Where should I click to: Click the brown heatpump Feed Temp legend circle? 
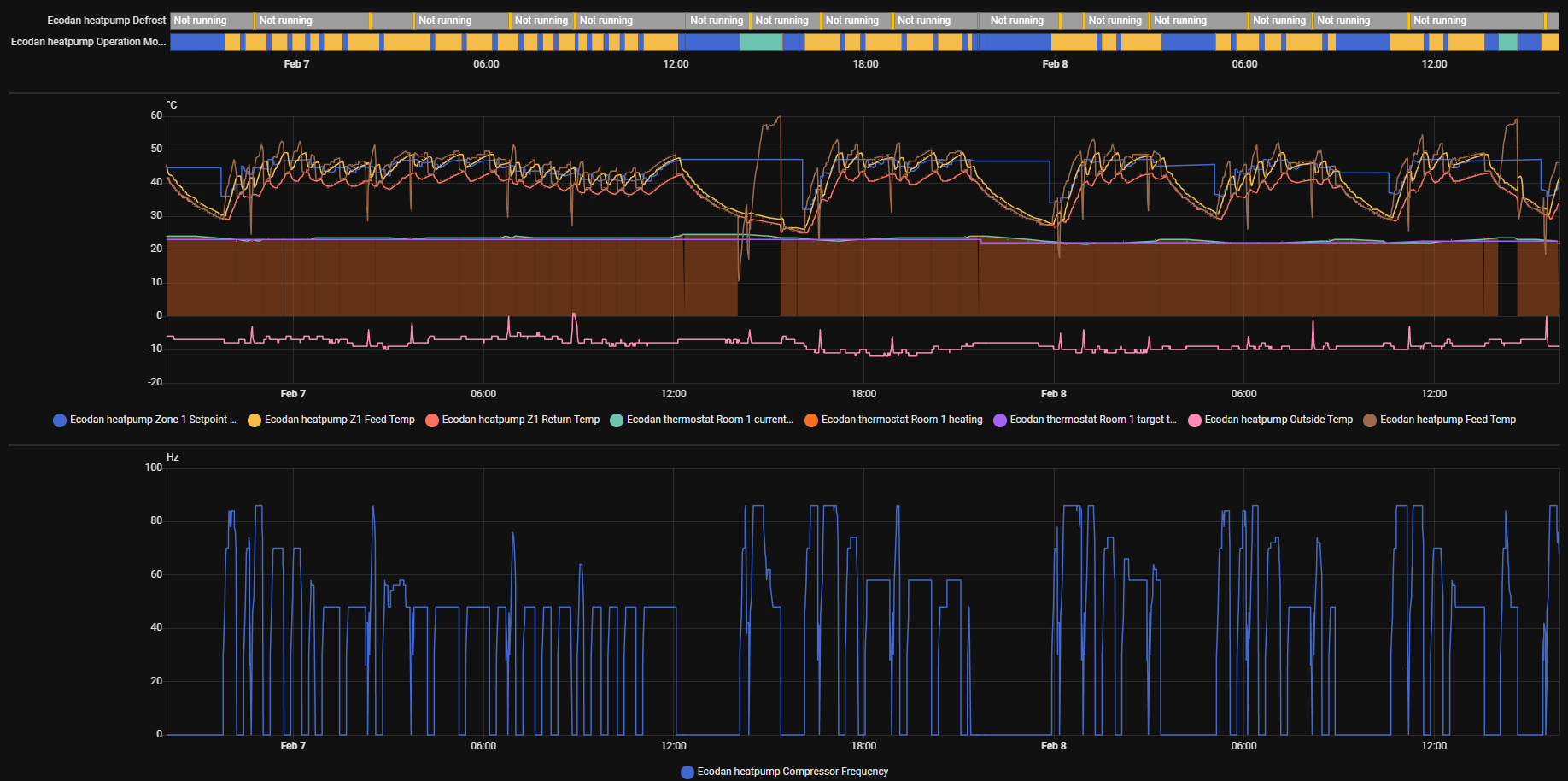(x=1370, y=420)
